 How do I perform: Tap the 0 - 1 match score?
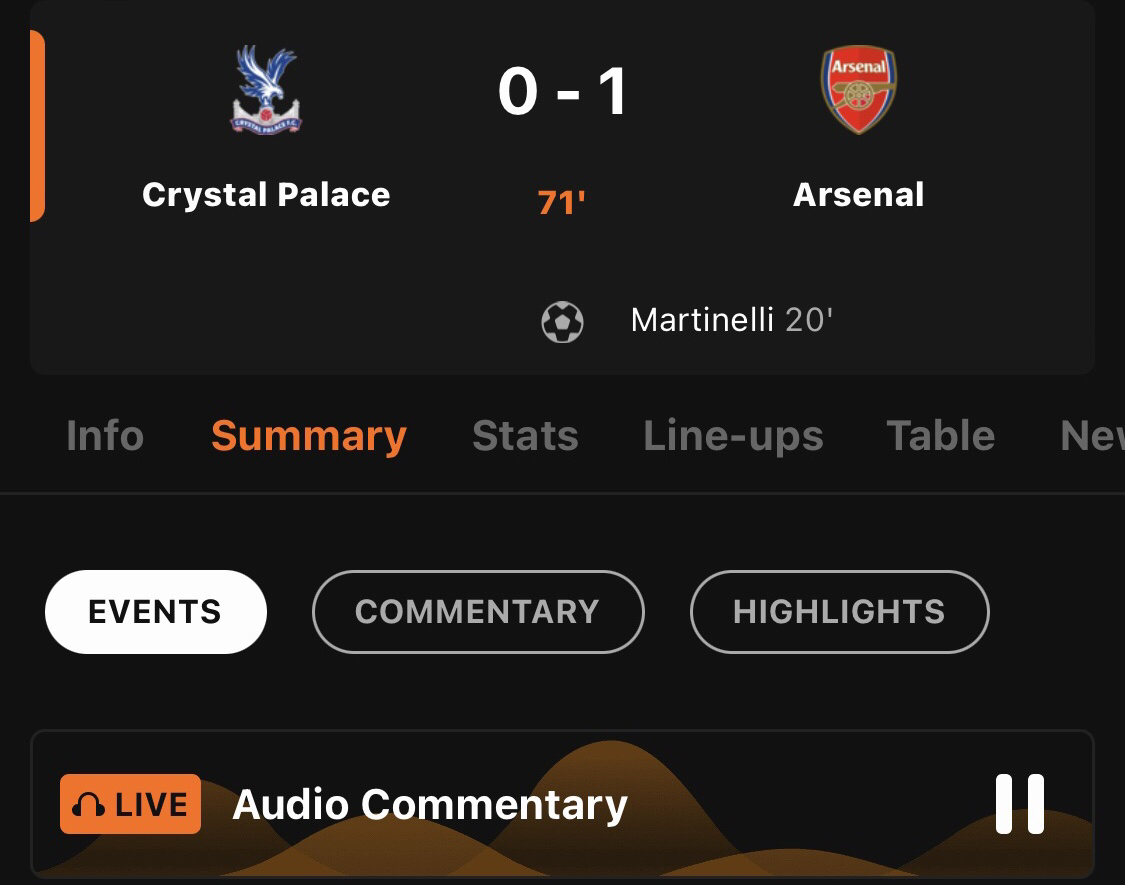click(x=563, y=92)
